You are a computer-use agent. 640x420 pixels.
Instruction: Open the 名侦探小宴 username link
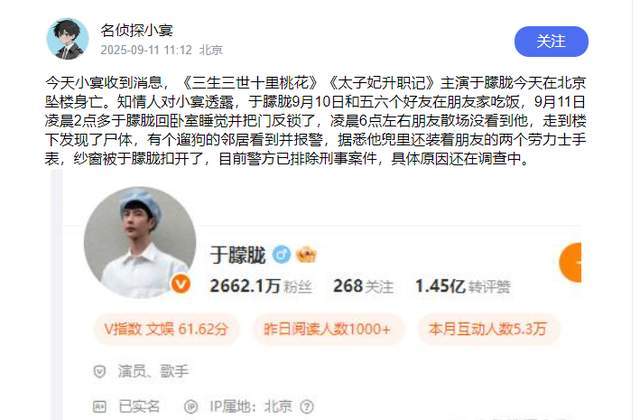[x=137, y=30]
